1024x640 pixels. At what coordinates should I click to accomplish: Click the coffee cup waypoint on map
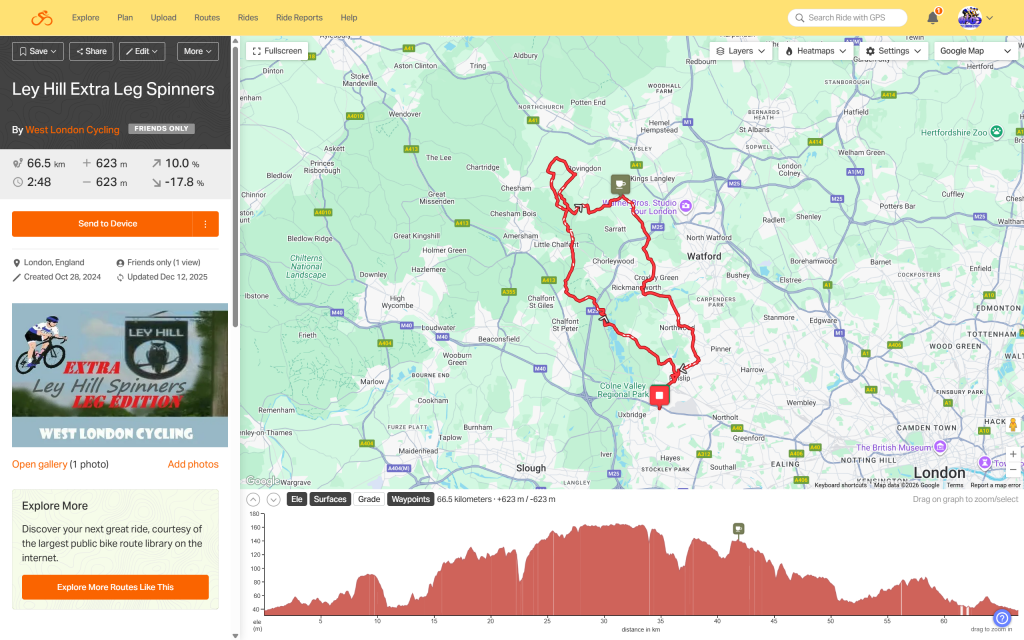coord(620,185)
